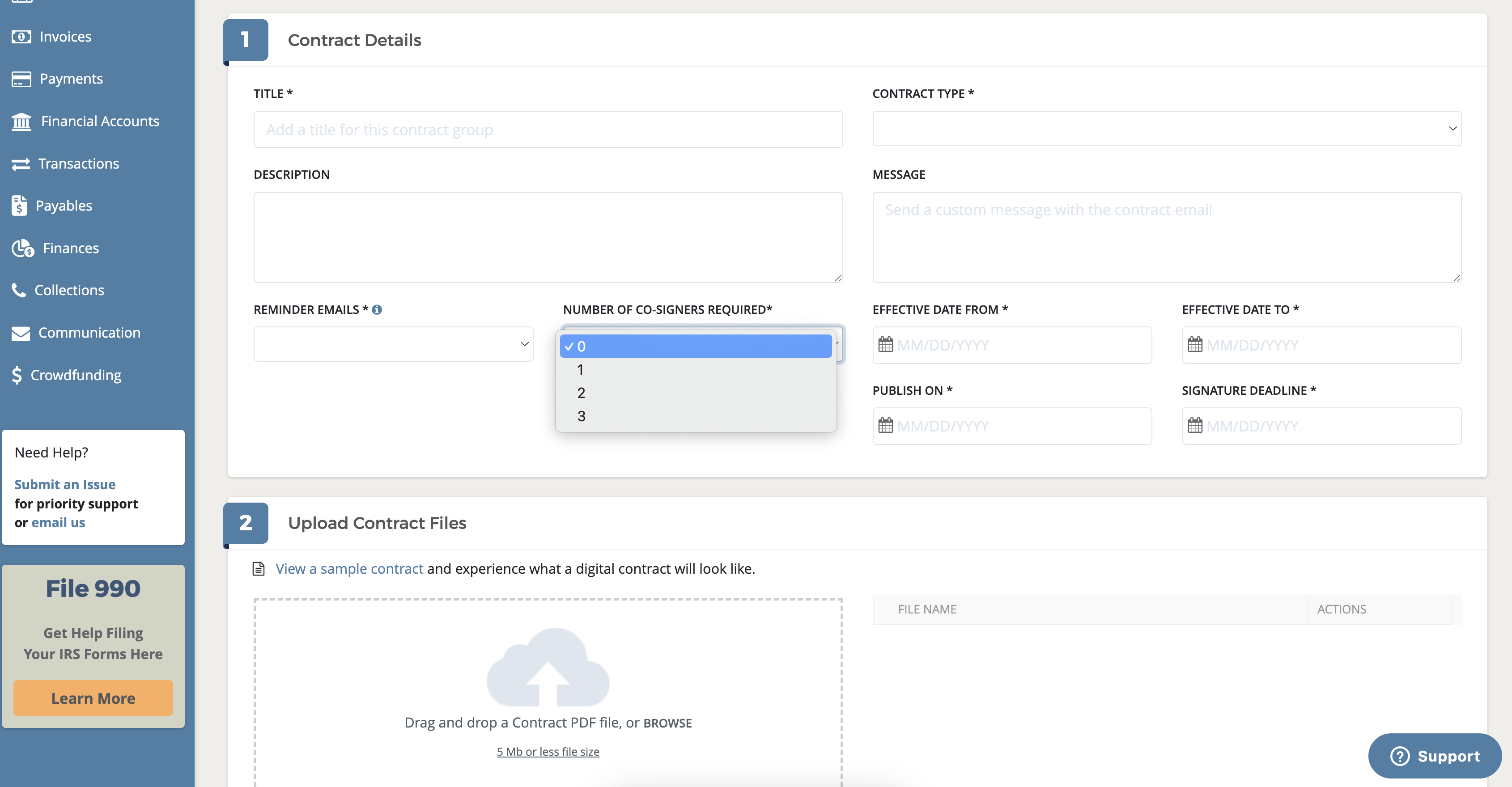Click into the Title input field

[548, 130]
